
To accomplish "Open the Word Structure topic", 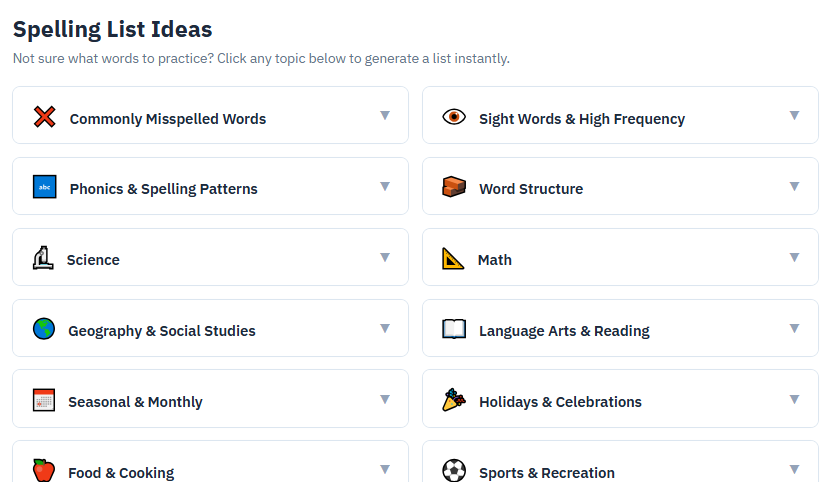I will coord(531,189).
